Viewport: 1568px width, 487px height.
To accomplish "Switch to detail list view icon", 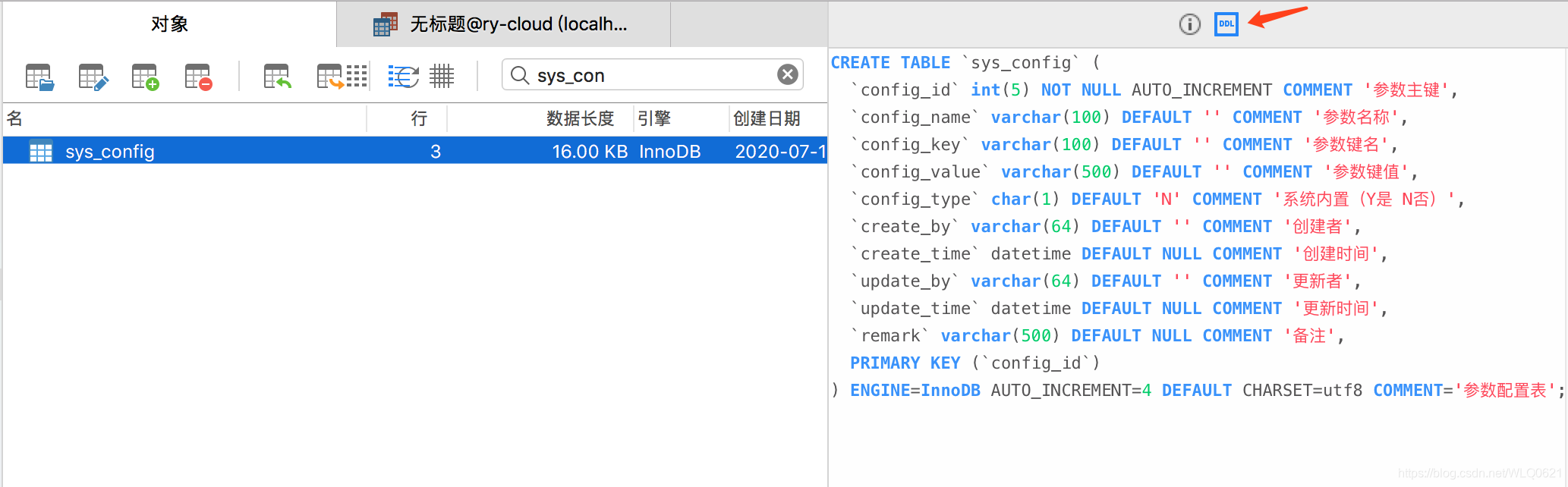I will (403, 76).
